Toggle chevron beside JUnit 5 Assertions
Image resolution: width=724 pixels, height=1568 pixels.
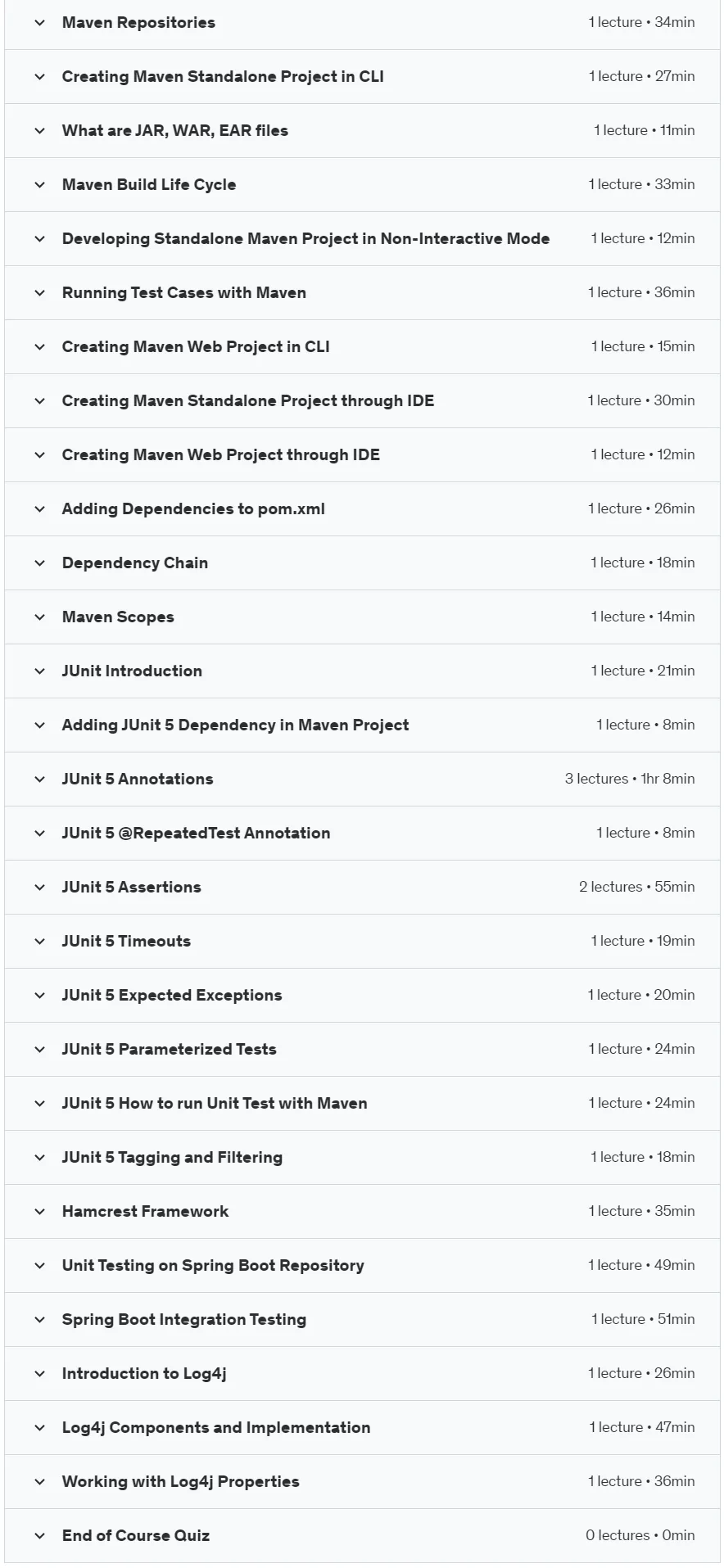39,888
